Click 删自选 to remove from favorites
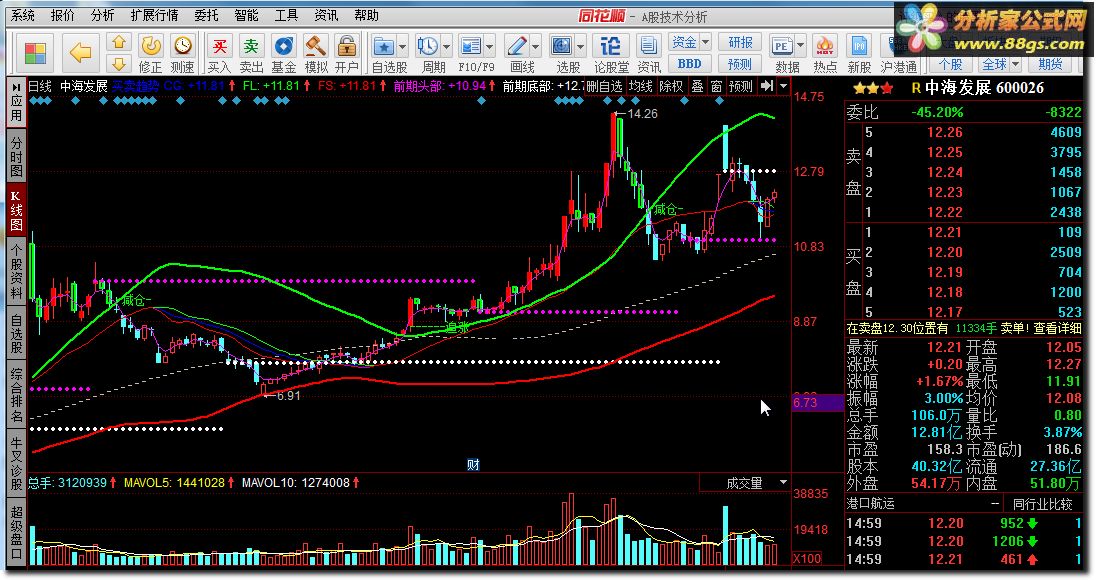 (604, 86)
